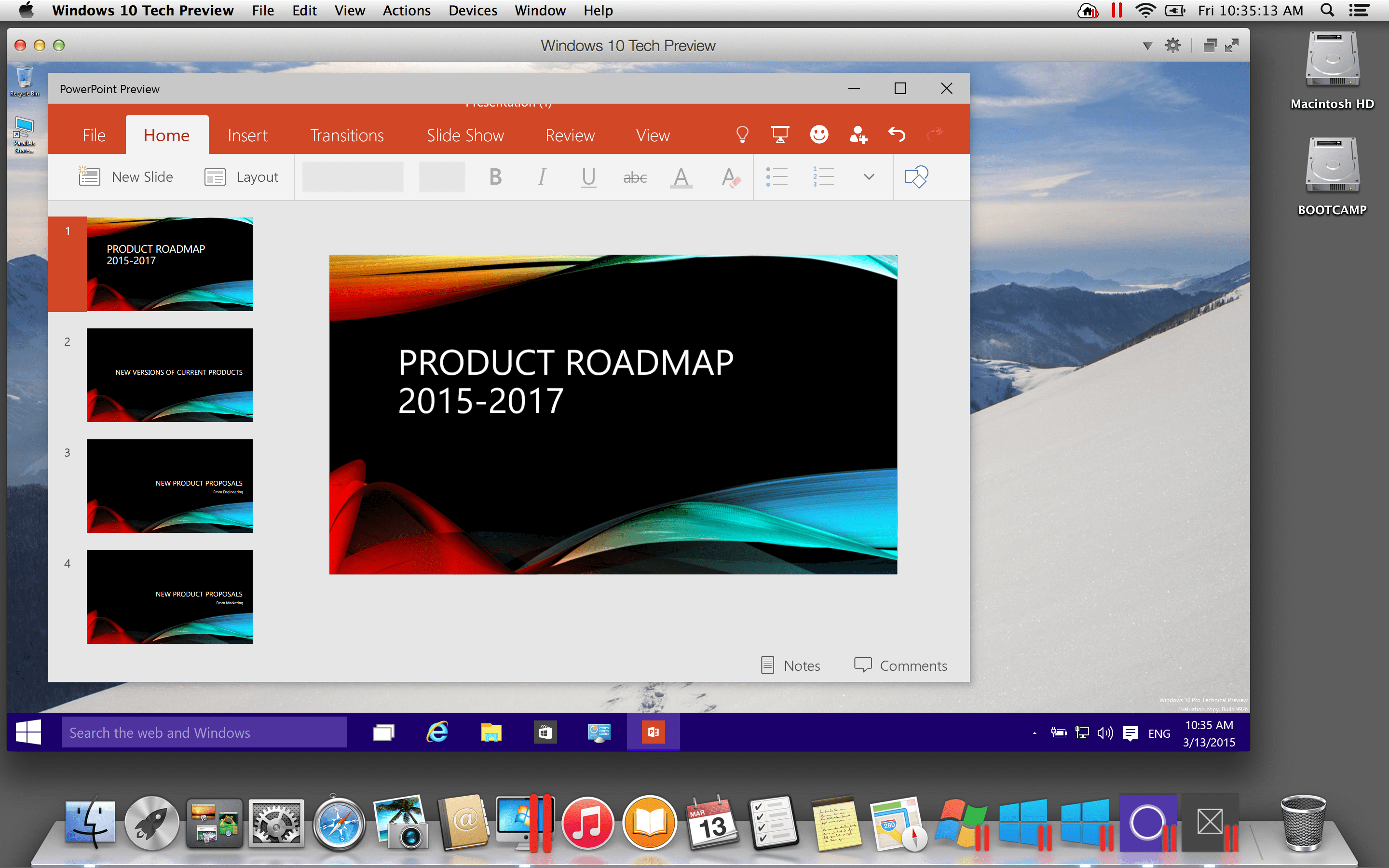The height and width of the screenshot is (868, 1389).
Task: Show hidden tray icons arrow
Action: [1035, 733]
